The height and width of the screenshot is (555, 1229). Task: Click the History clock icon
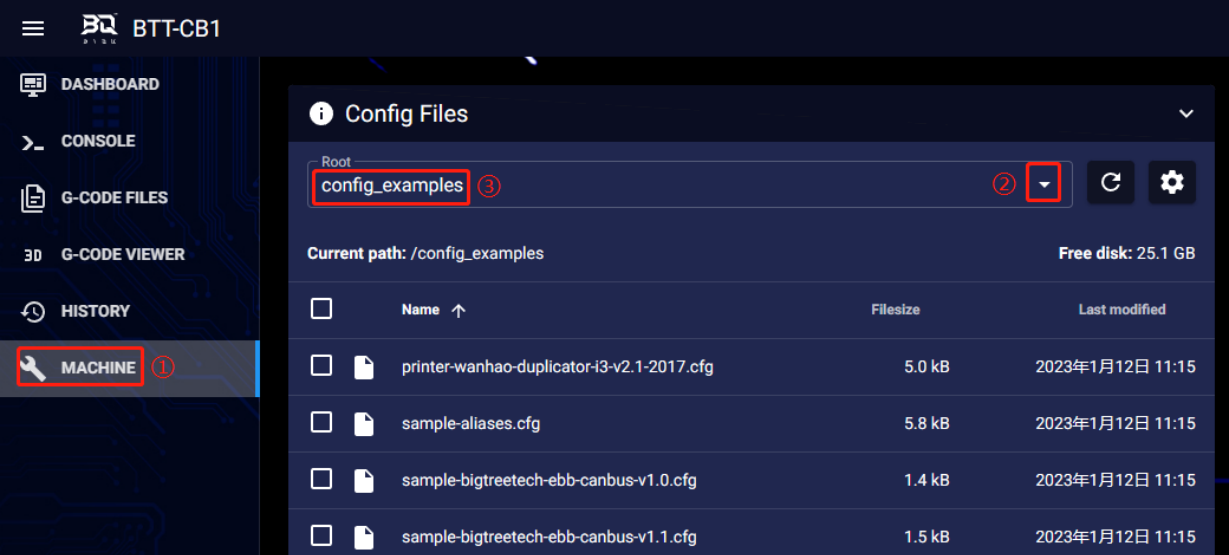[x=33, y=311]
